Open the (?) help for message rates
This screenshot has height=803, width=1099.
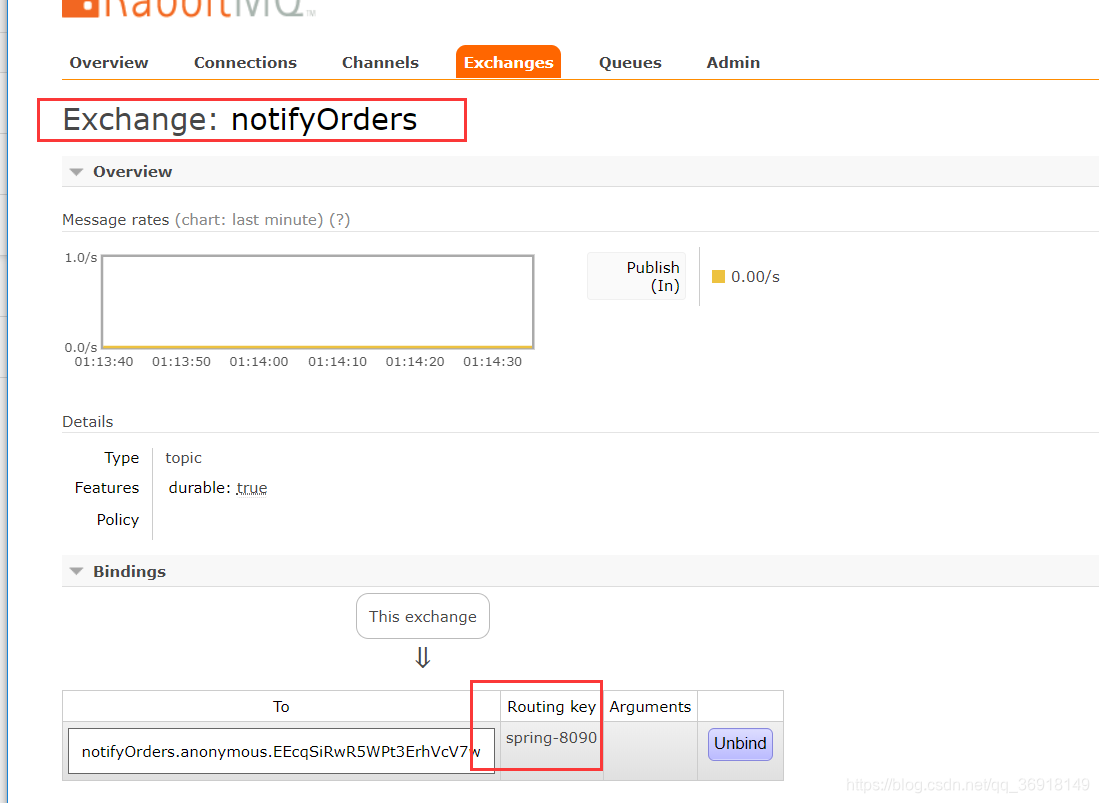coord(339,220)
